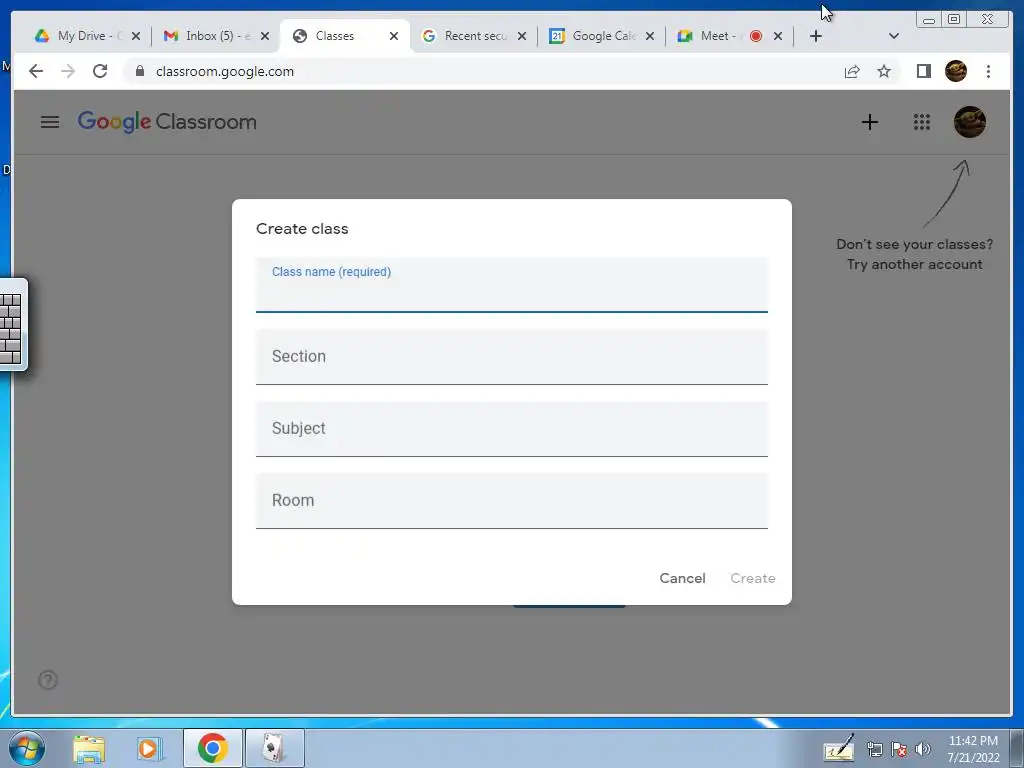Screen dimensions: 1024x768
Task: Click the plus icon to create or join class
Action: click(x=869, y=122)
